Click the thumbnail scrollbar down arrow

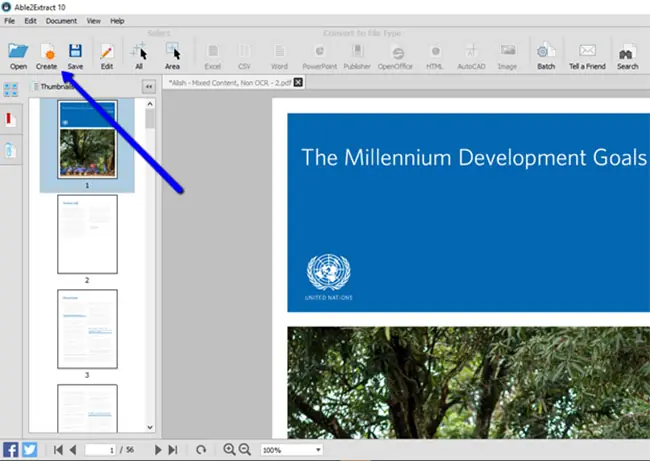click(x=150, y=427)
